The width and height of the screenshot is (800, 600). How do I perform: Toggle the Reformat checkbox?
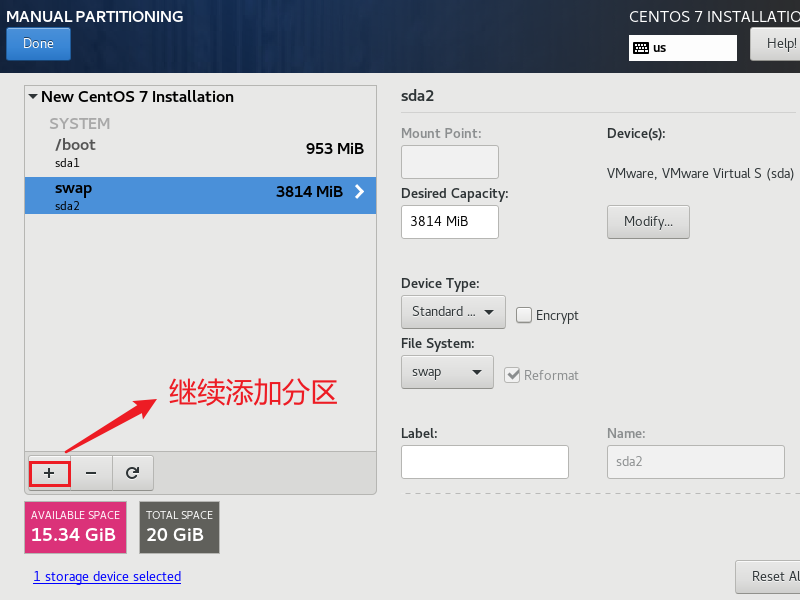pos(512,375)
